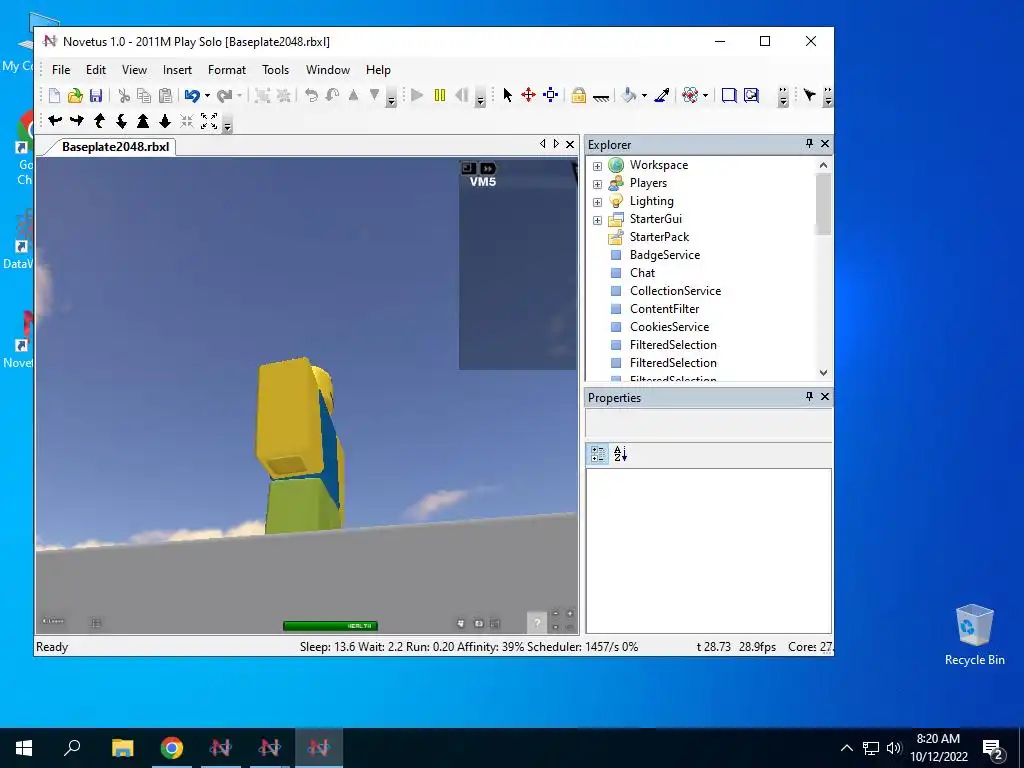Open the File menu
Viewport: 1024px width, 768px height.
[x=61, y=70]
